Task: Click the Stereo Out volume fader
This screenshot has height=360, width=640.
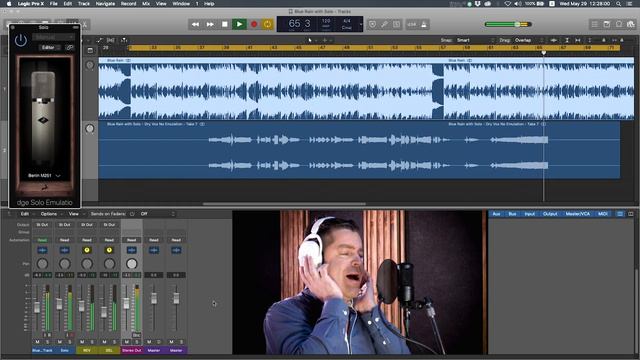Action: pyautogui.click(x=127, y=303)
